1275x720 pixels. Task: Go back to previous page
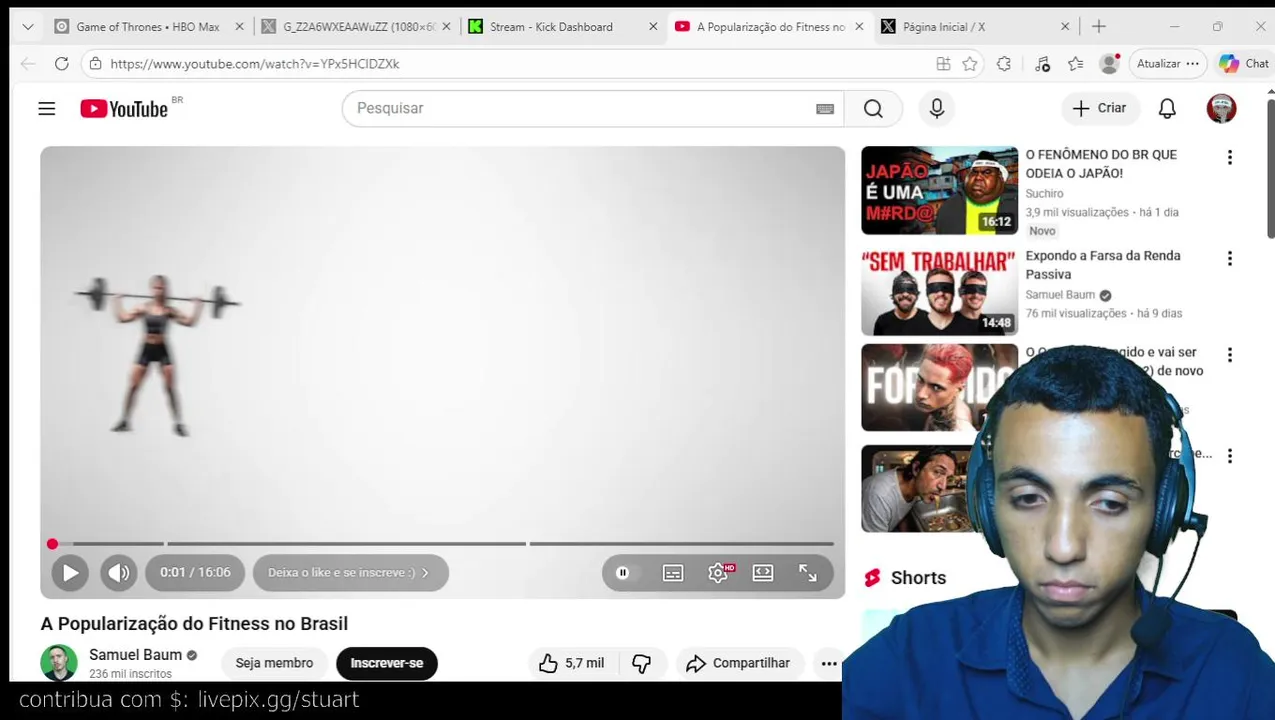[28, 64]
